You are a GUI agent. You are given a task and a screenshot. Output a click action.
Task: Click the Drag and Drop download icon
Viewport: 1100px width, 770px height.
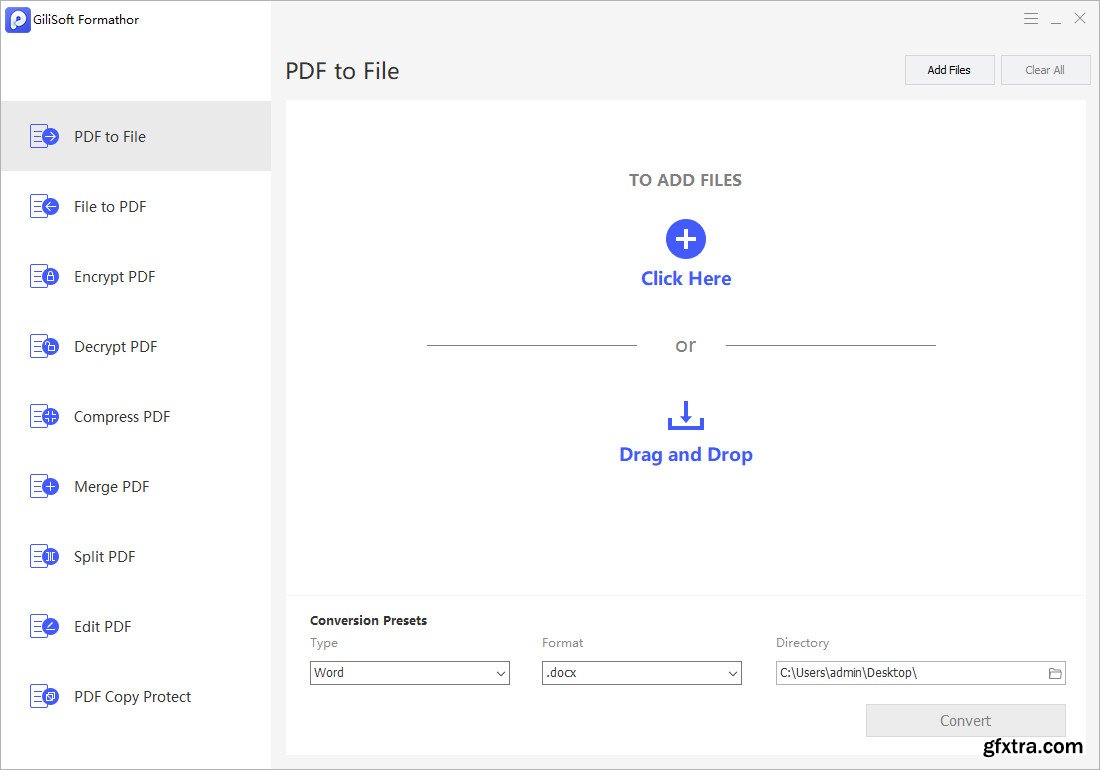(686, 415)
